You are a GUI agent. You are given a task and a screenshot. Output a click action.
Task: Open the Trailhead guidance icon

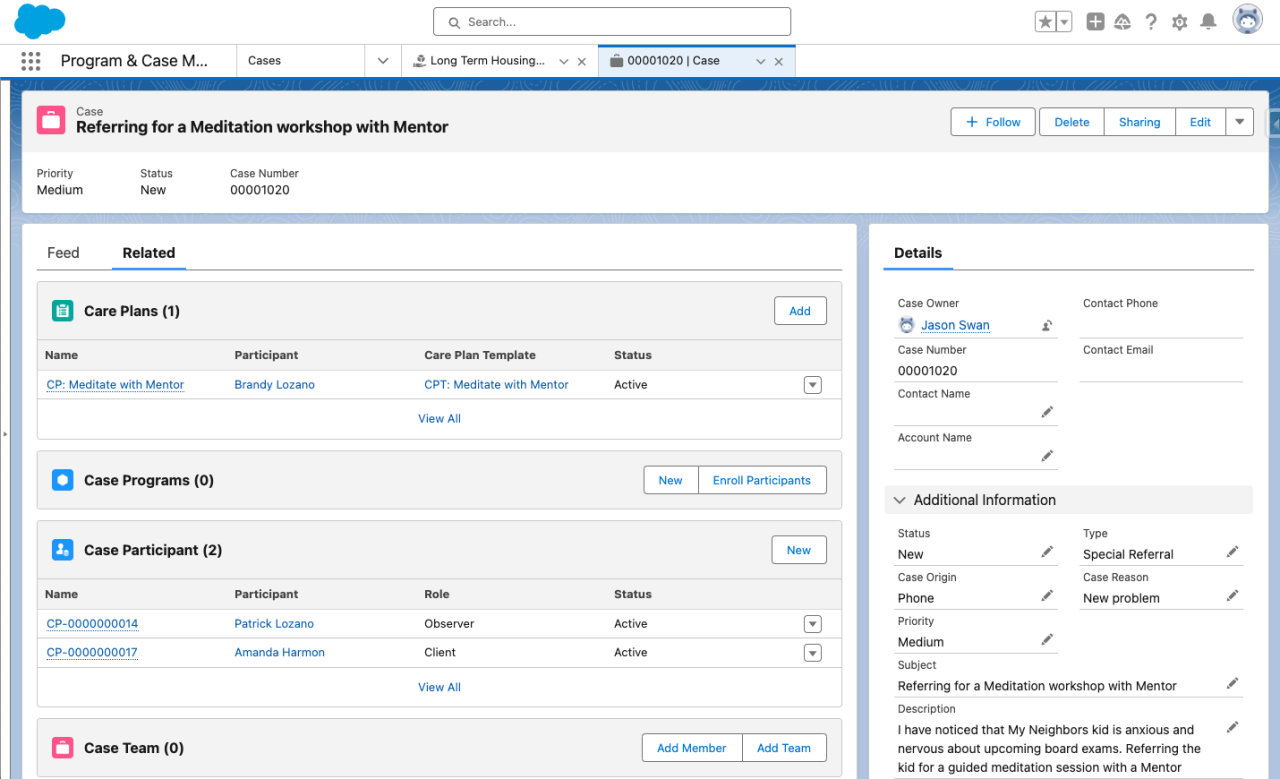pos(1122,22)
